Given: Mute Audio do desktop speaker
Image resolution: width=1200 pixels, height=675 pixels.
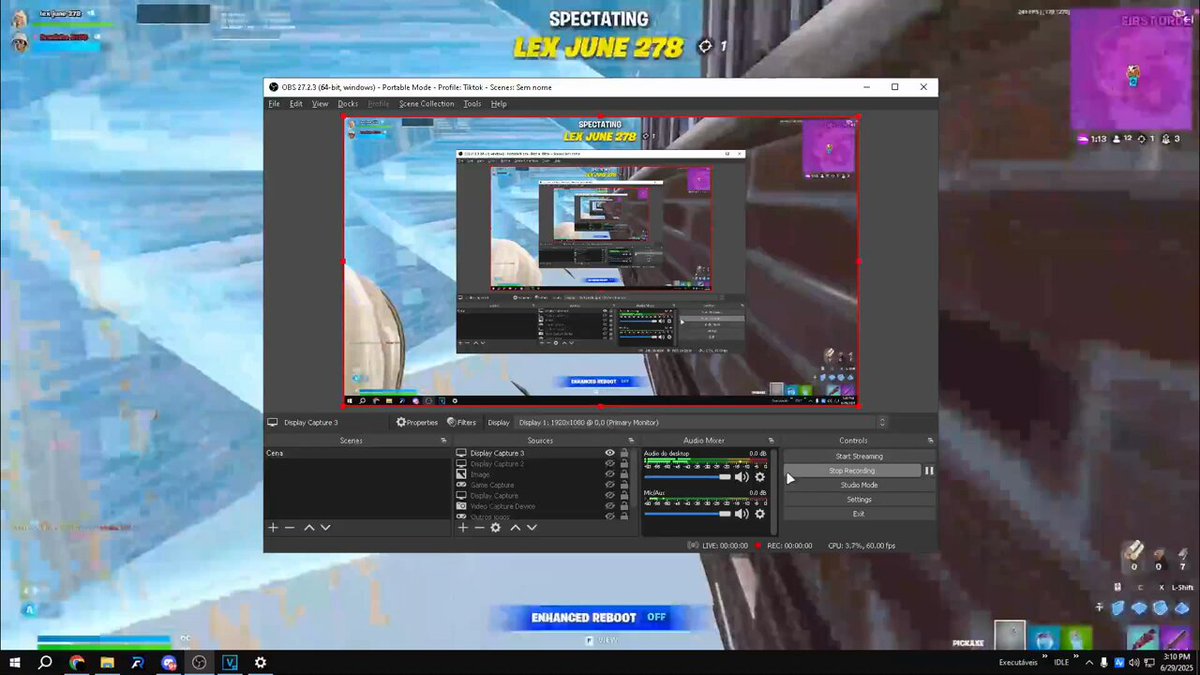Looking at the screenshot, I should coord(742,477).
